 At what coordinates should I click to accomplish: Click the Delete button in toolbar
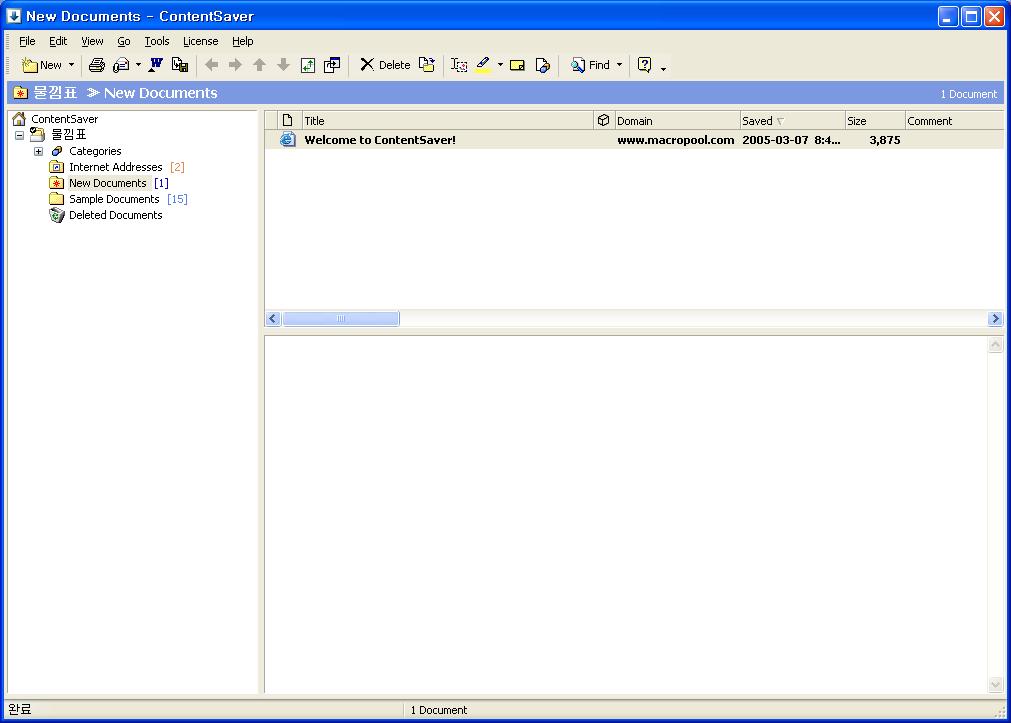click(385, 65)
